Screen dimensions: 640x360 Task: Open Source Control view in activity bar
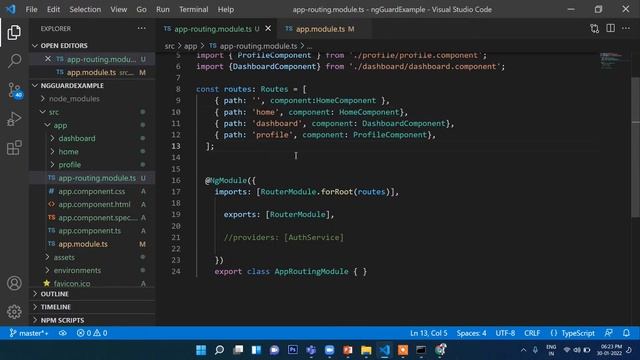(x=15, y=90)
